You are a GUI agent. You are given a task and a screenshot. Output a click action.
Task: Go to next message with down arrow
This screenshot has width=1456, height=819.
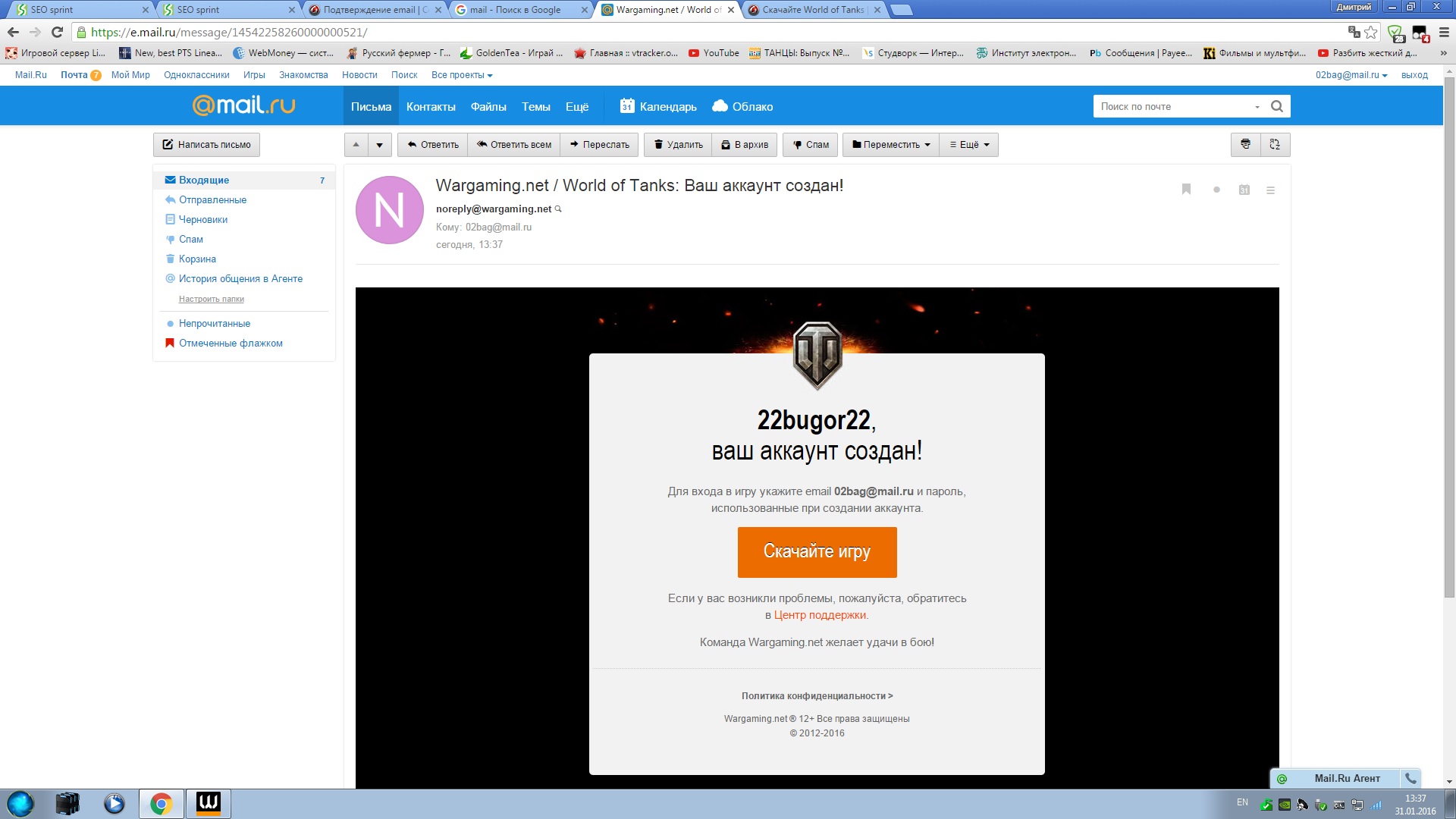[x=380, y=144]
